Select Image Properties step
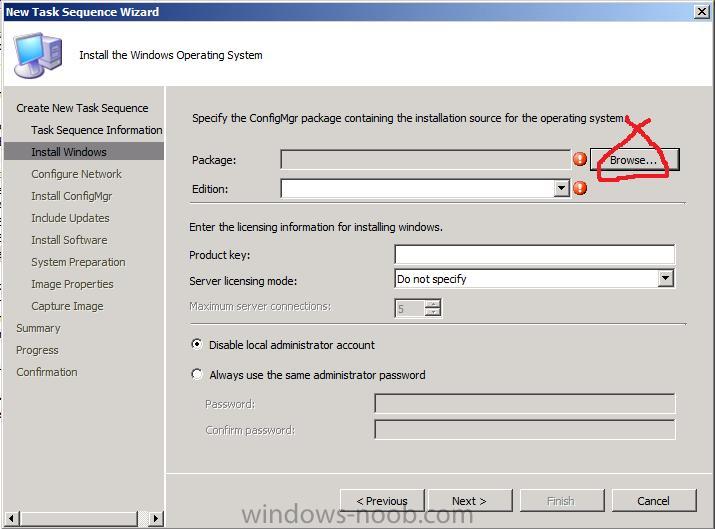Viewport: 715px width, 529px height. click(73, 284)
